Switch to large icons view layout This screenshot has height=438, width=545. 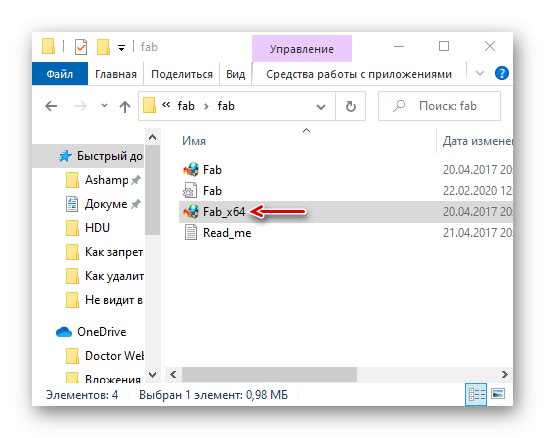click(x=498, y=394)
